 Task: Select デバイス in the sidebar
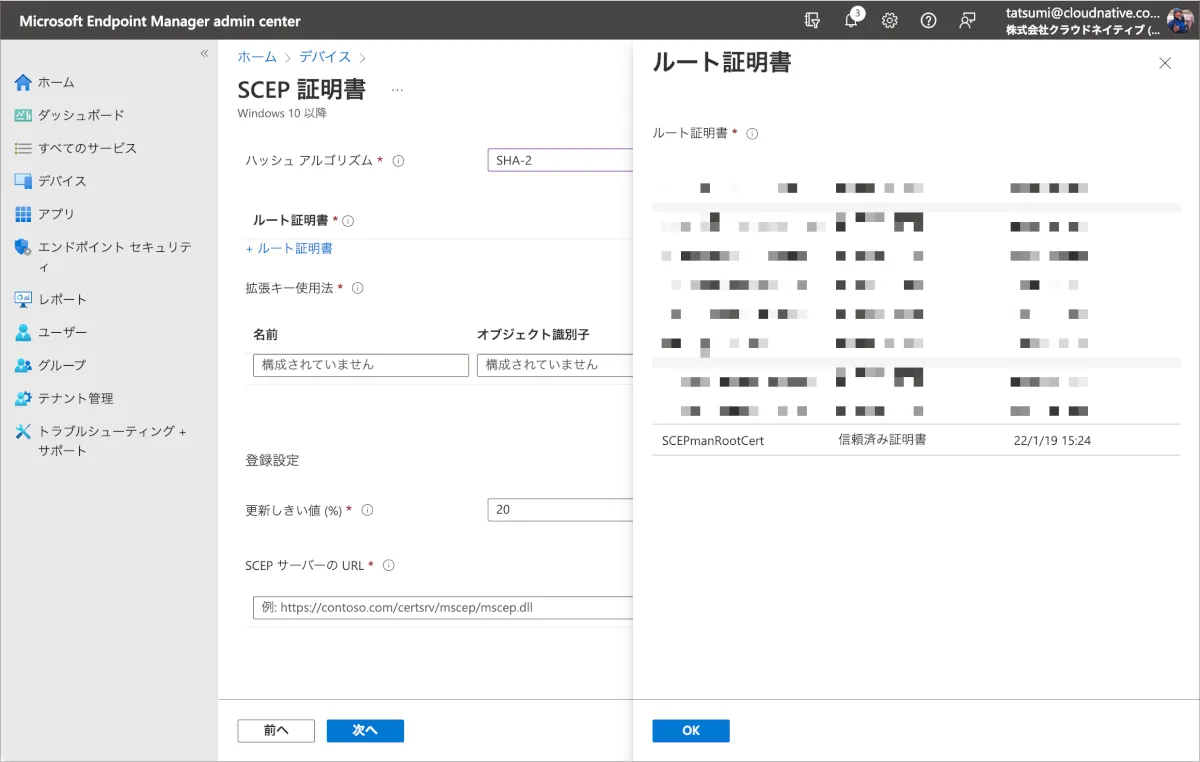[x=62, y=181]
